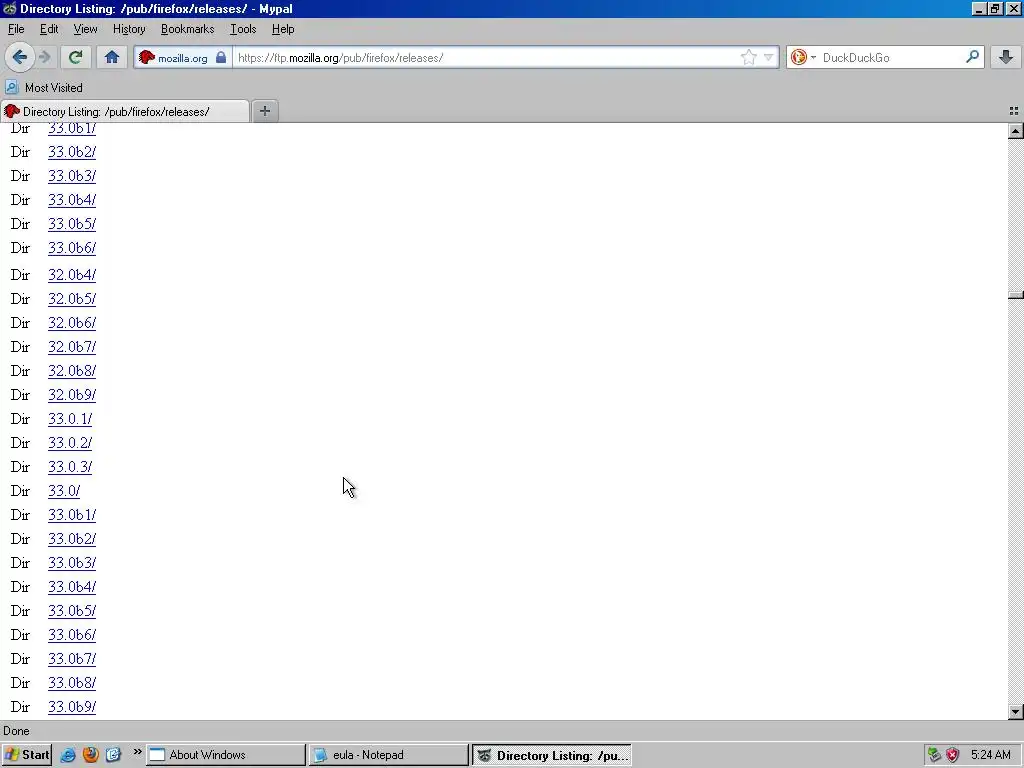Bookmark this page with the star icon
1024x768 pixels.
(x=748, y=57)
